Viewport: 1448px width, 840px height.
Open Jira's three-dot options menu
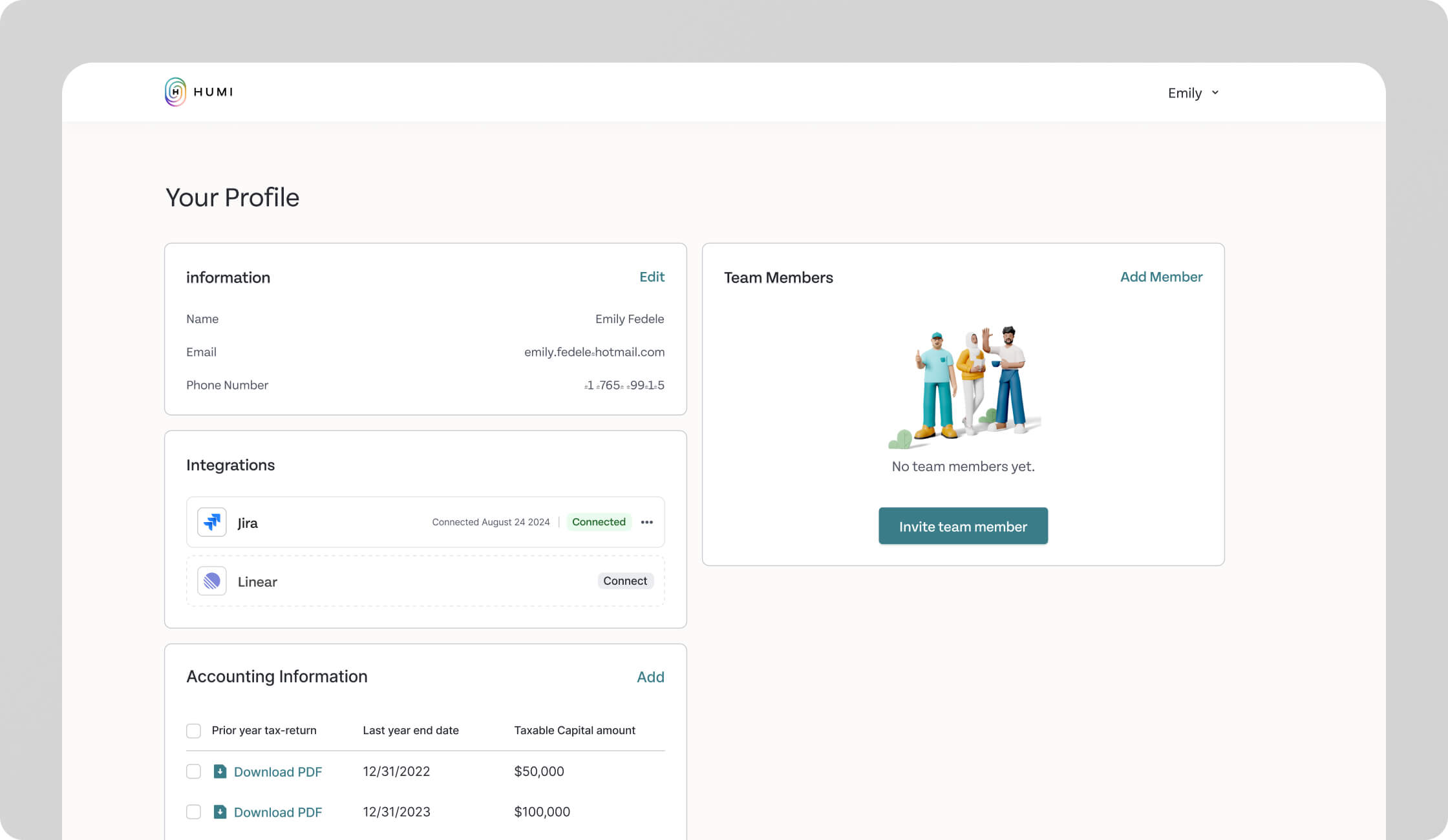click(x=646, y=522)
